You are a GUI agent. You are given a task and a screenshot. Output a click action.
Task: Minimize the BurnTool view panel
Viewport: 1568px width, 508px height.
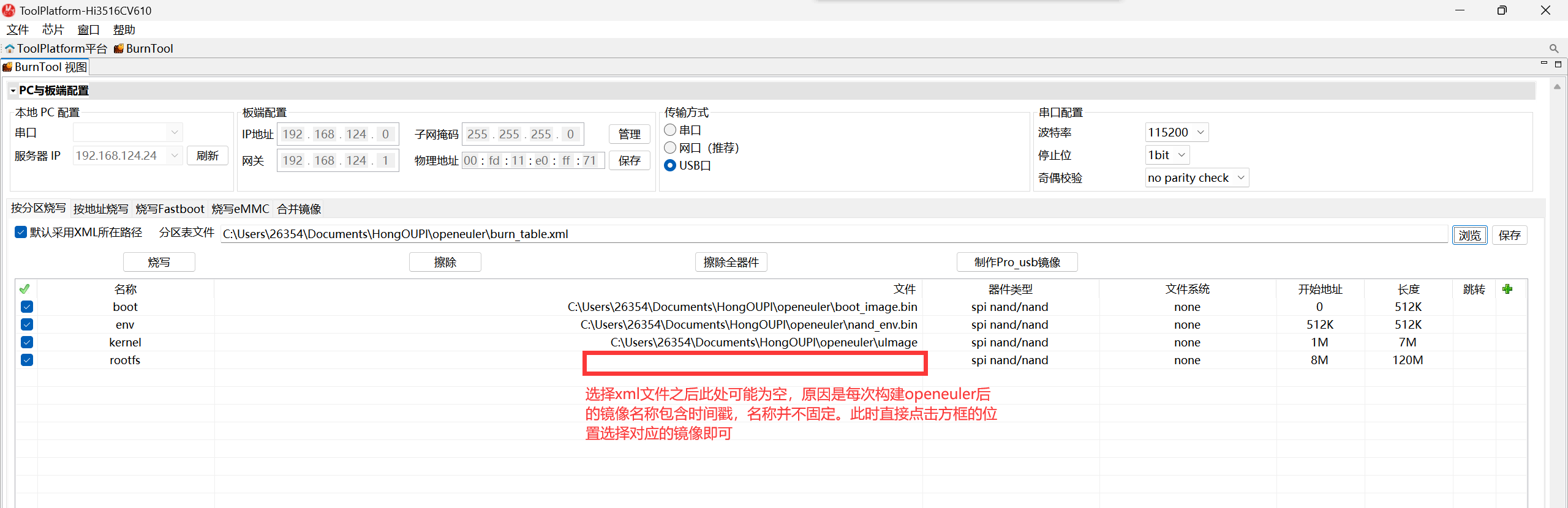(1543, 64)
